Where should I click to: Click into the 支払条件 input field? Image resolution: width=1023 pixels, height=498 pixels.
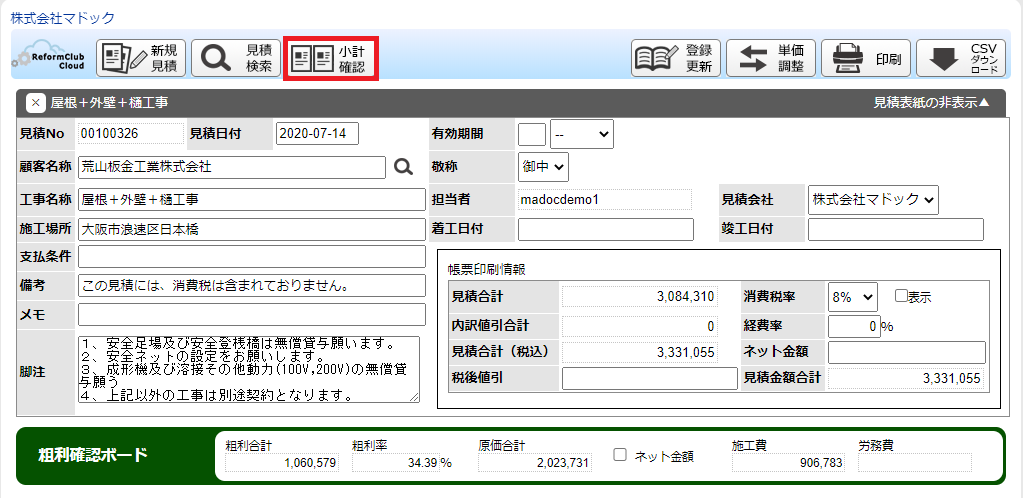click(251, 257)
